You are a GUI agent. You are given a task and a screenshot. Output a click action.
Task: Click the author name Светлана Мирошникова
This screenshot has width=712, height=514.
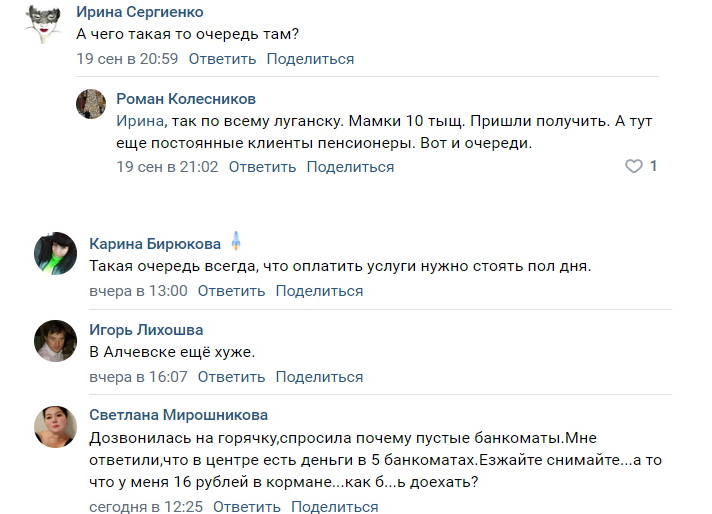click(178, 415)
